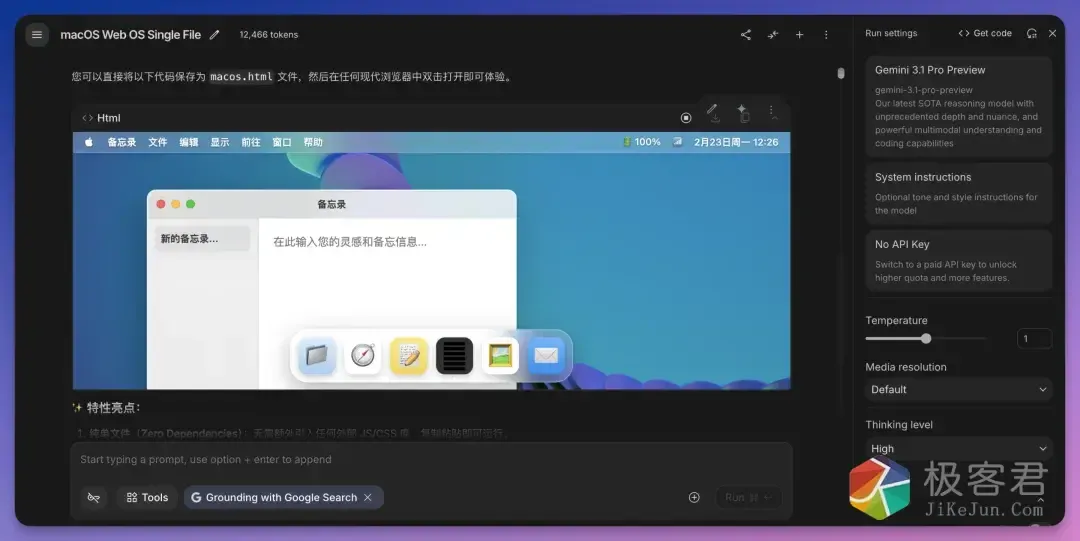Click the Run button
Image resolution: width=1080 pixels, height=541 pixels.
pos(748,498)
